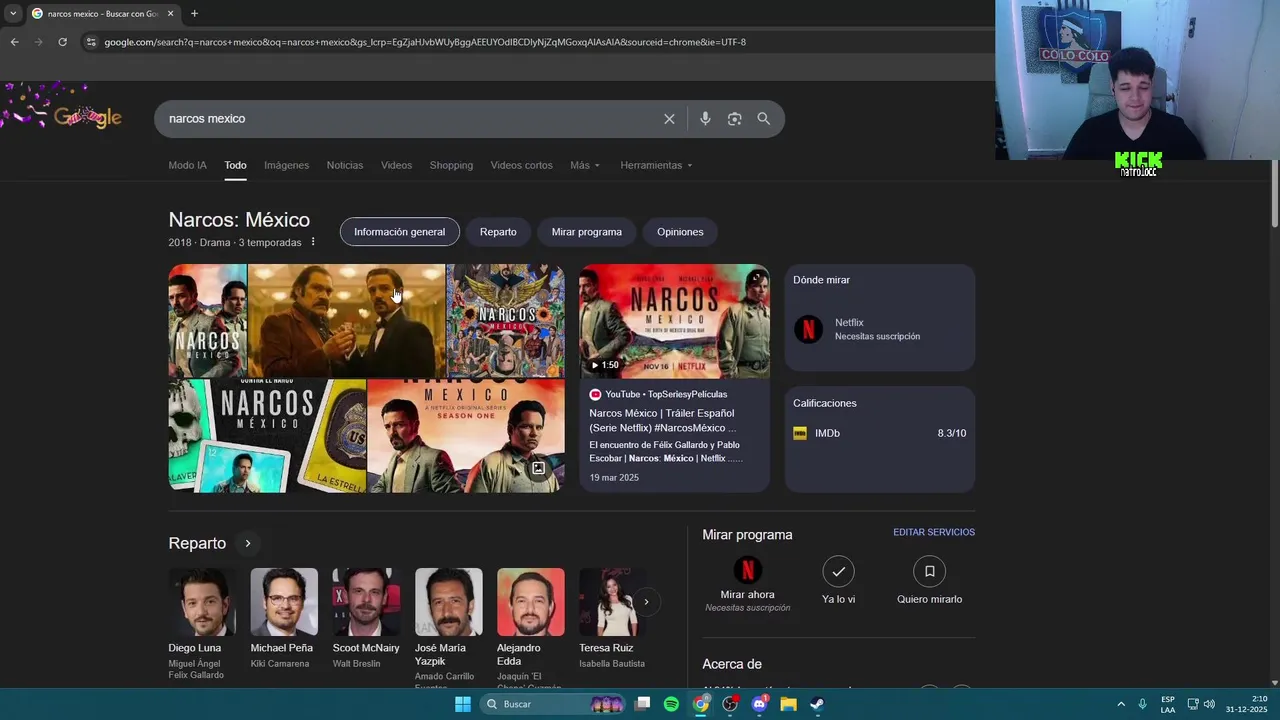Open the Videos tab
The height and width of the screenshot is (720, 1280).
[x=396, y=165]
